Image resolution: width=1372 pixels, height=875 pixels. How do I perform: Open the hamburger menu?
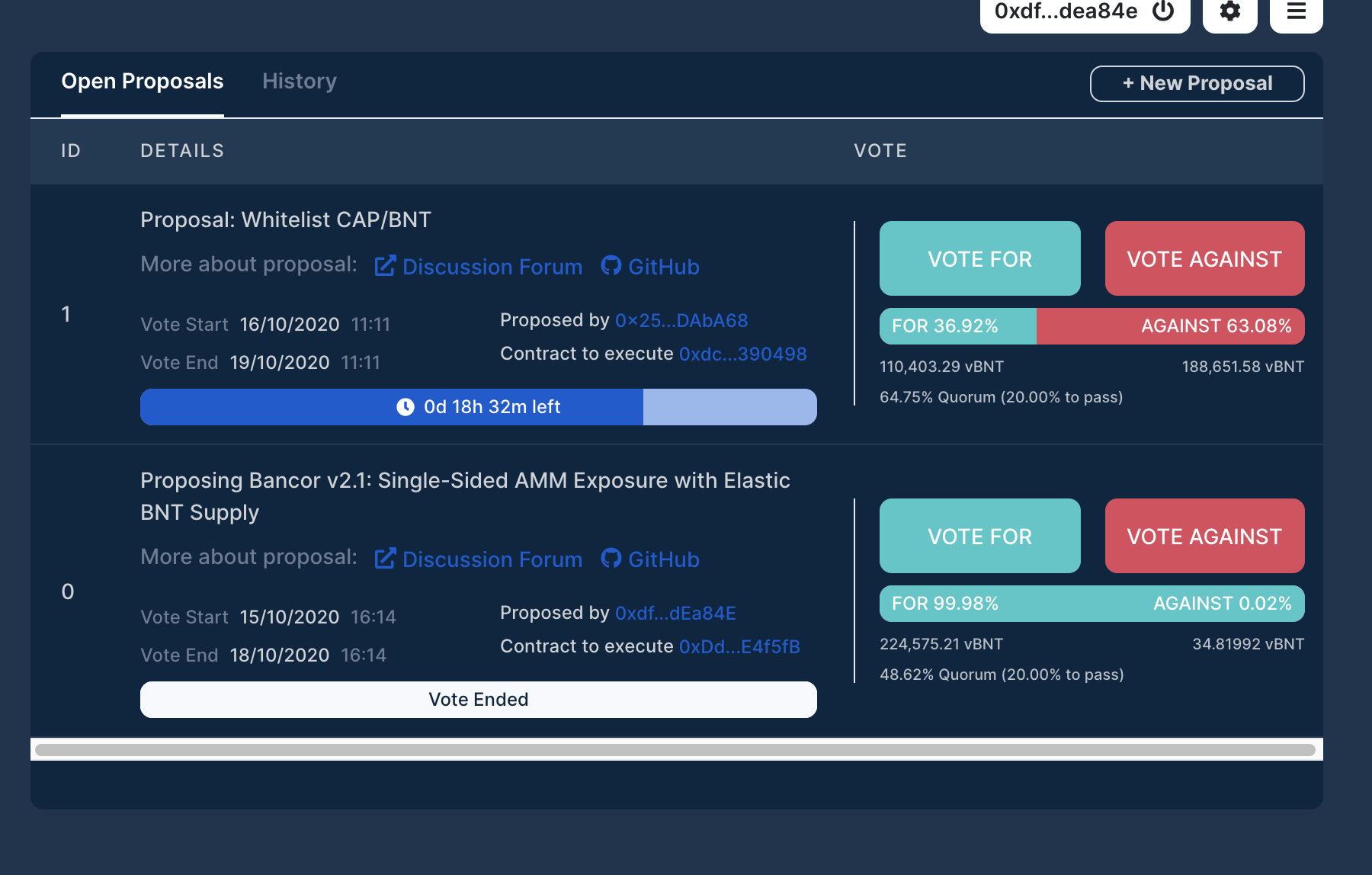click(x=1295, y=12)
